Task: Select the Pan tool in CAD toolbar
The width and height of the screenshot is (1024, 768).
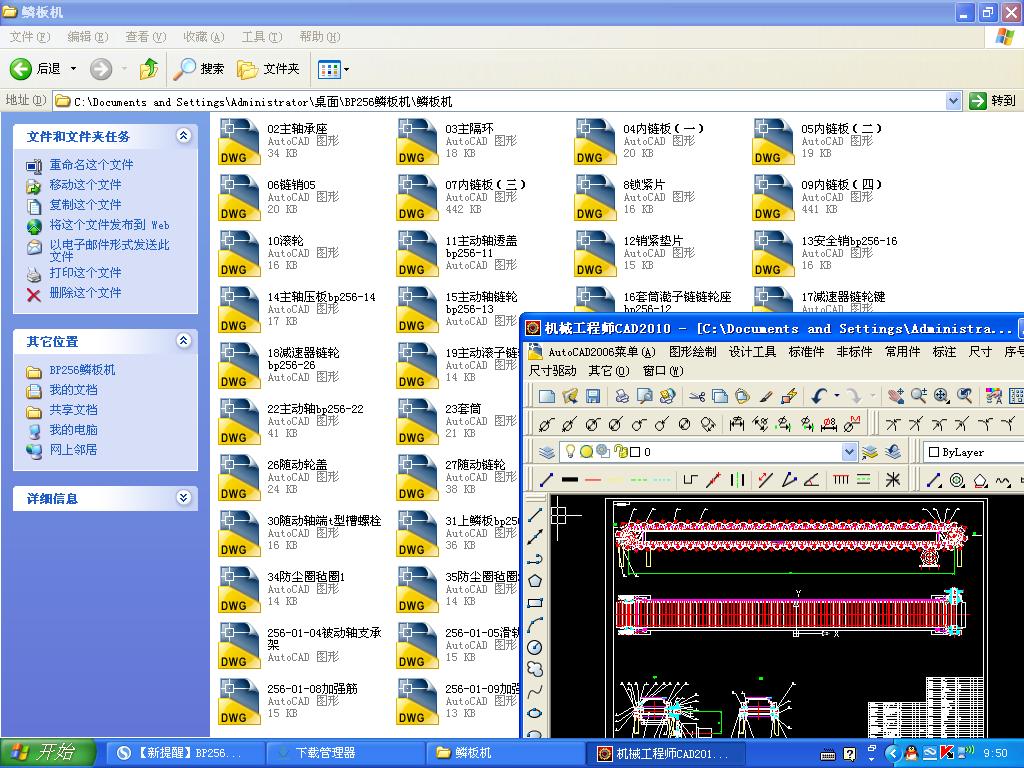Action: pos(898,395)
